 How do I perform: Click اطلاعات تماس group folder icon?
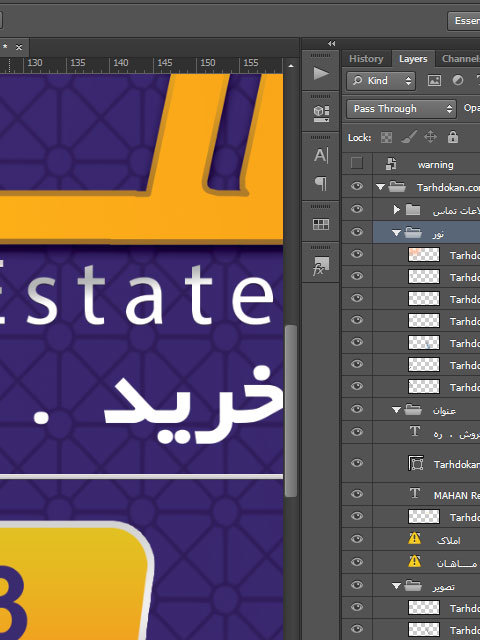pyautogui.click(x=413, y=210)
